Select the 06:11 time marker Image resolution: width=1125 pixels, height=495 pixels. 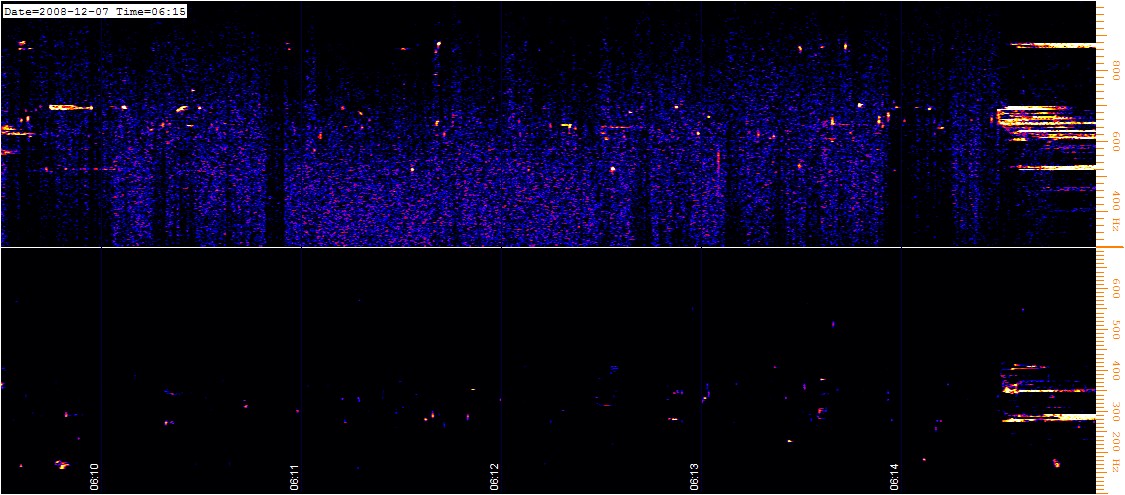point(296,476)
